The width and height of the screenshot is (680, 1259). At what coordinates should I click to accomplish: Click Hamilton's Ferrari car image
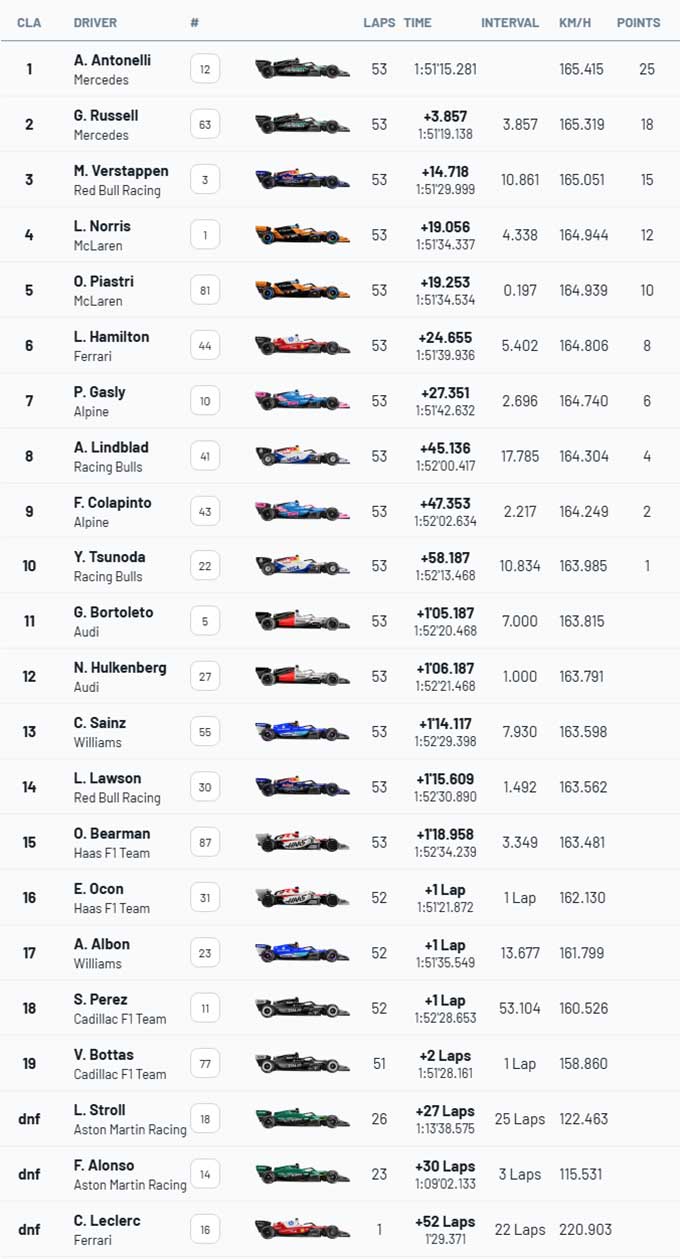(x=303, y=346)
